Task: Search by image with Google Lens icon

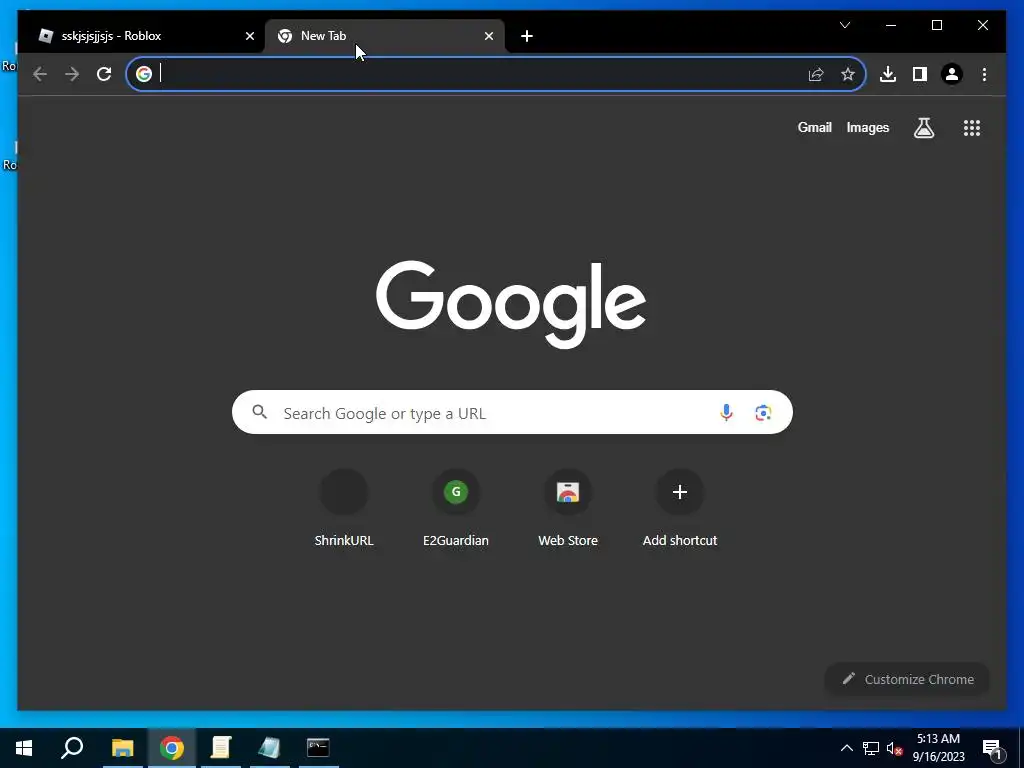Action: [763, 413]
